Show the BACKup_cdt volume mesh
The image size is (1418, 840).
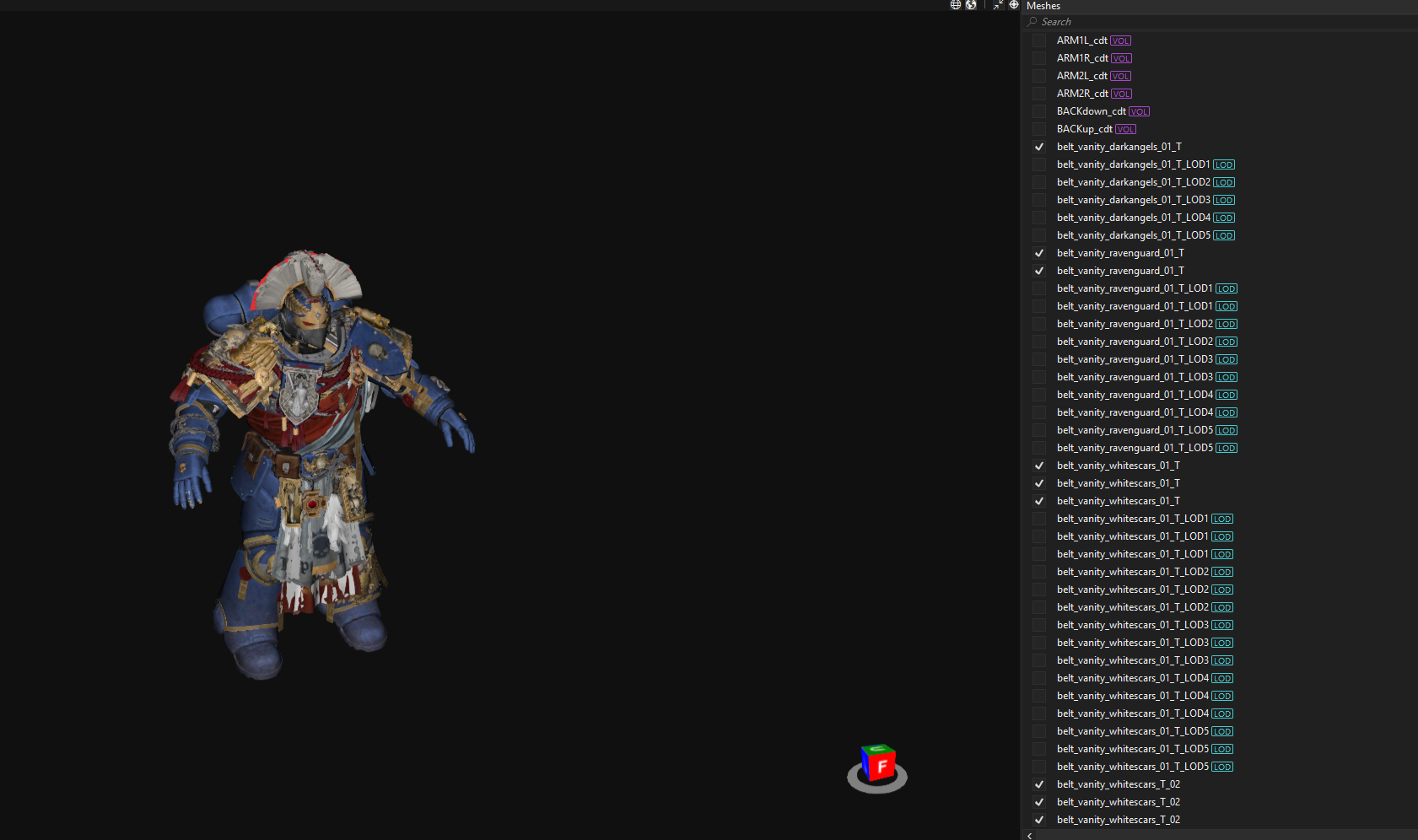[1039, 129]
